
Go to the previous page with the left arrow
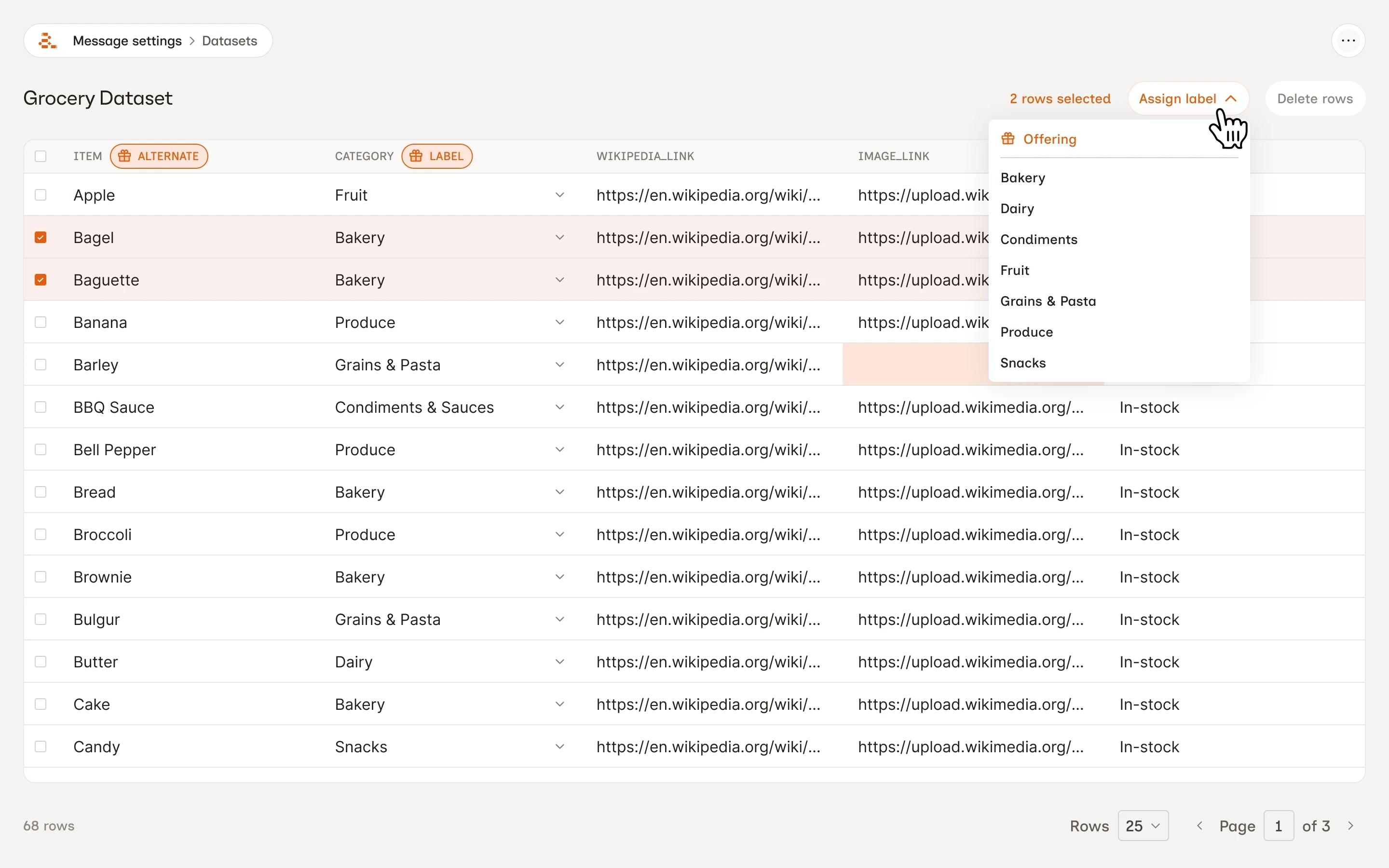1199,826
